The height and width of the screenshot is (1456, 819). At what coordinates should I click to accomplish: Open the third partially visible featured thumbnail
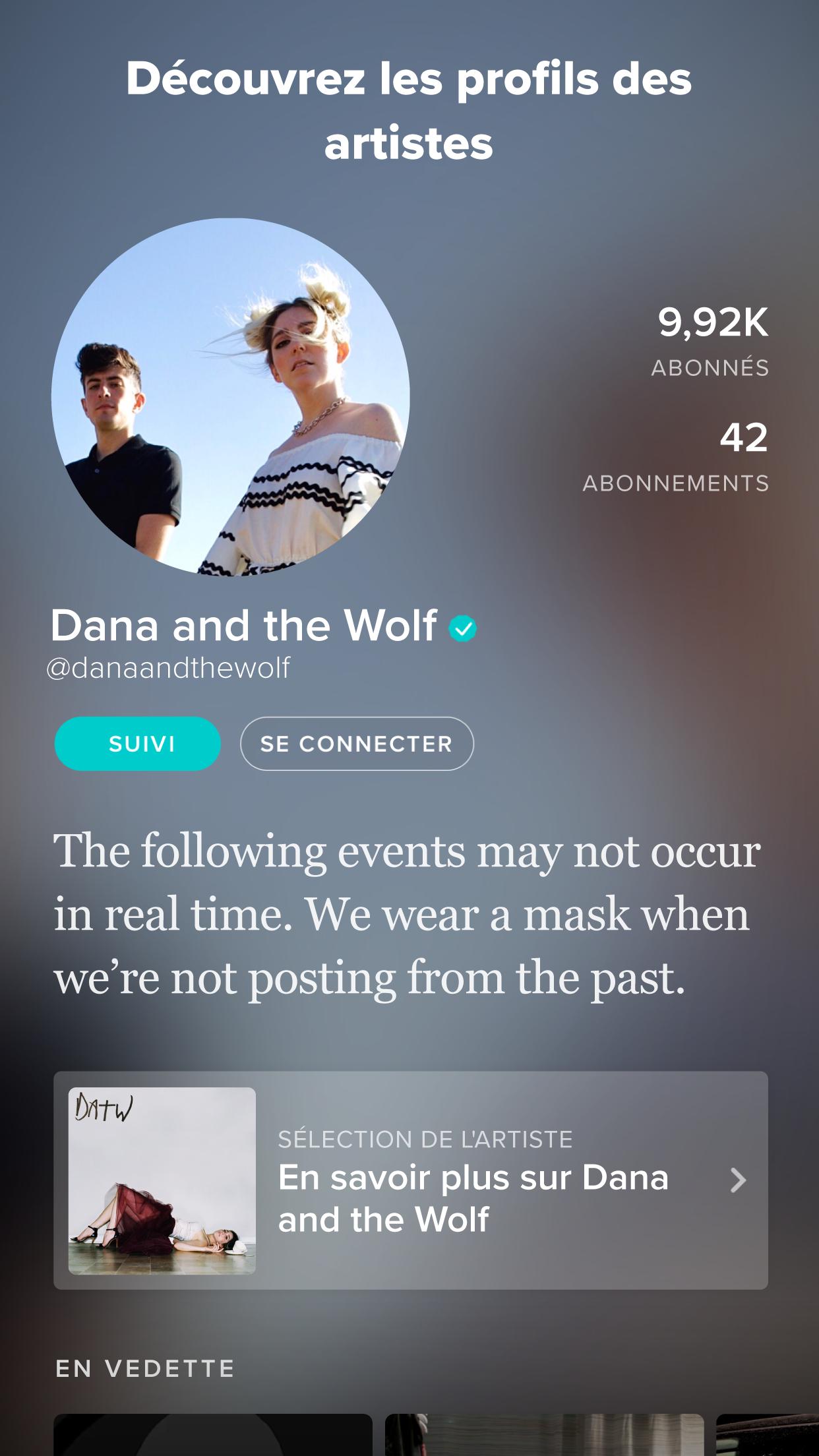click(768, 1435)
